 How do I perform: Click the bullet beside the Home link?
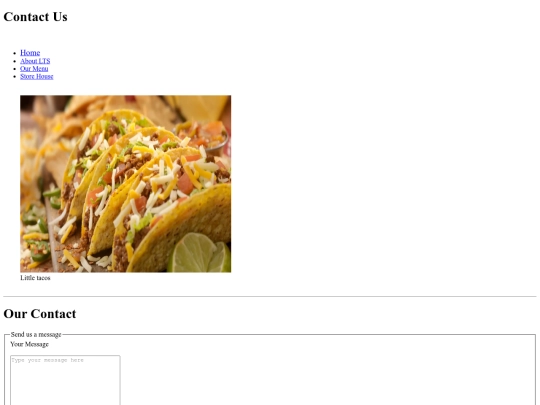[14, 53]
